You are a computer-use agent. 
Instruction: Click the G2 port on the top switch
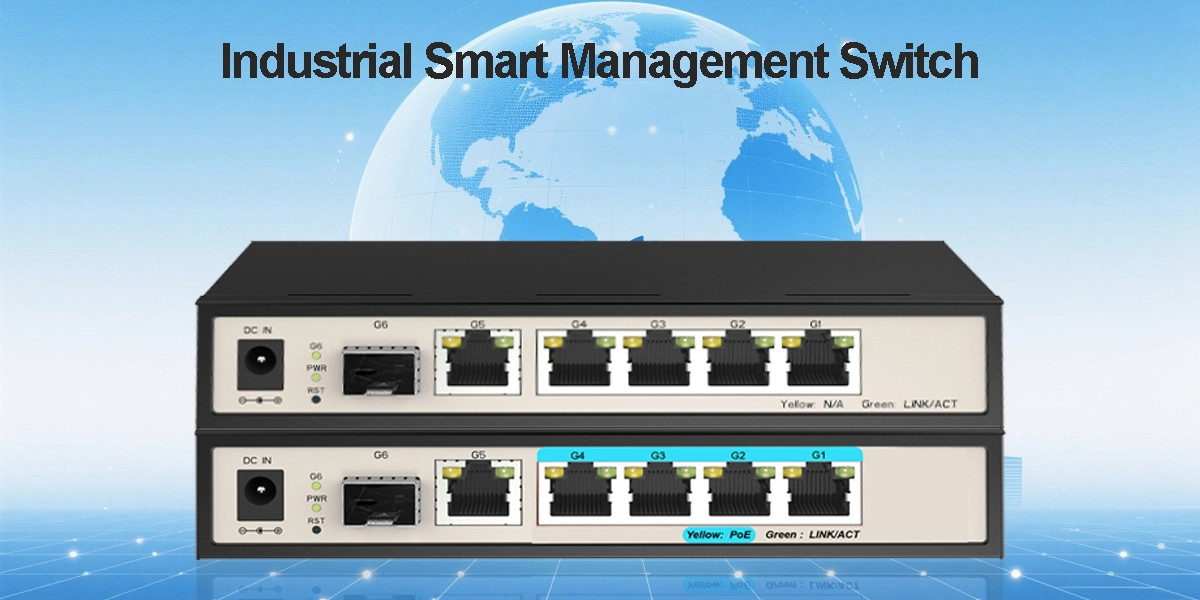point(737,362)
